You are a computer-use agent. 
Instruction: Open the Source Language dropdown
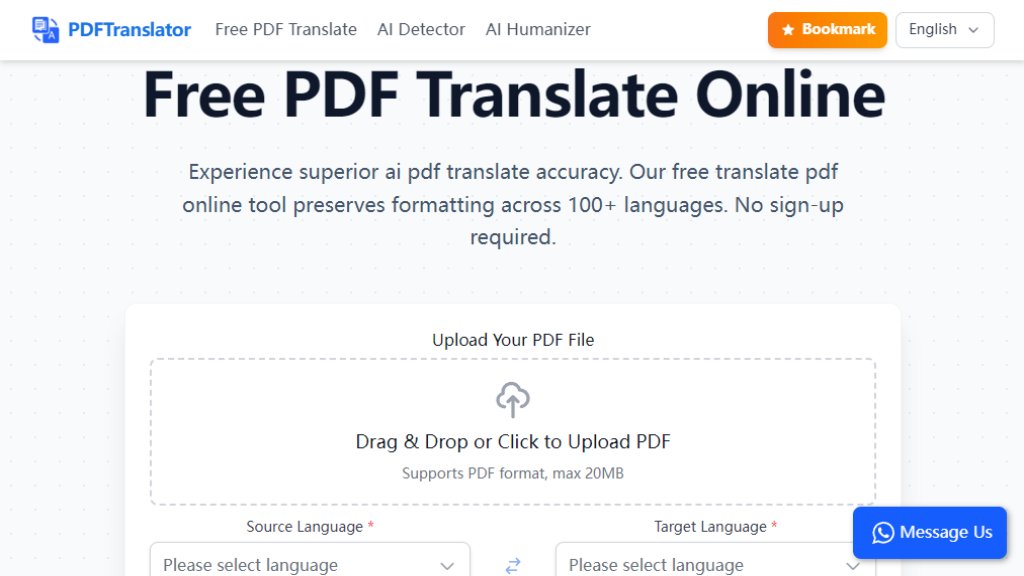pos(310,560)
